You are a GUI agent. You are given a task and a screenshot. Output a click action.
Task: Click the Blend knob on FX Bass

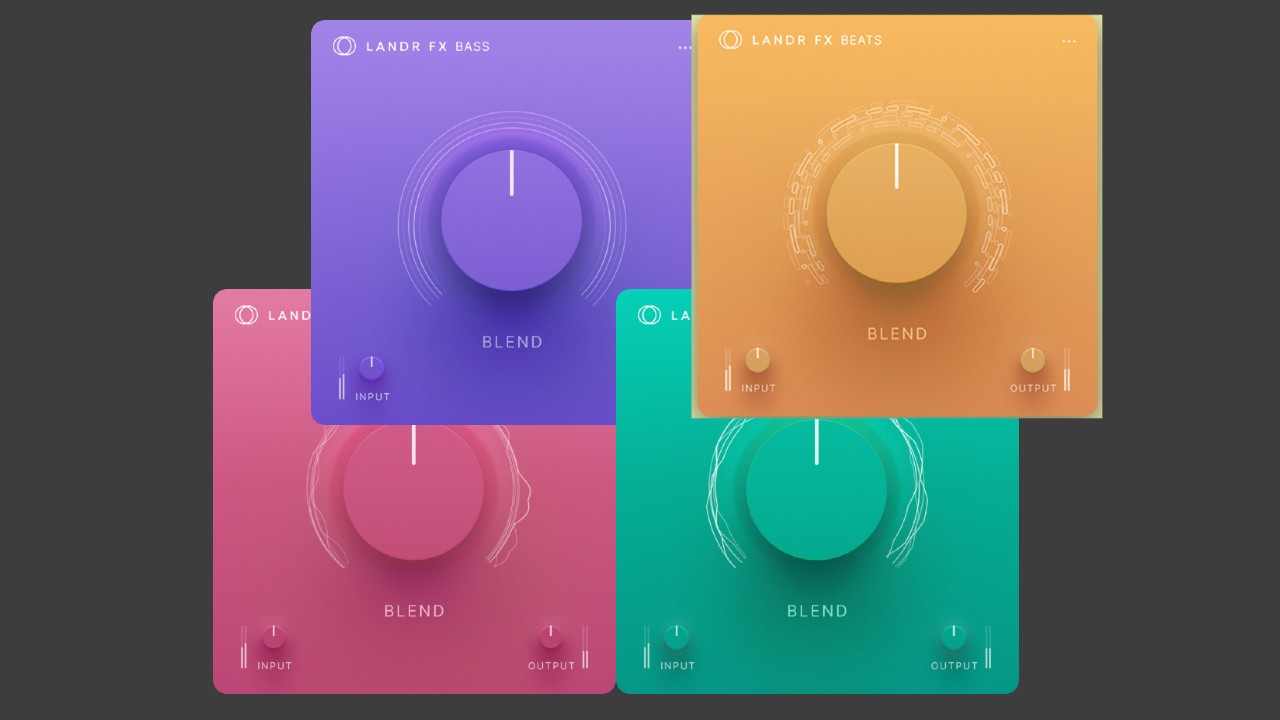511,218
